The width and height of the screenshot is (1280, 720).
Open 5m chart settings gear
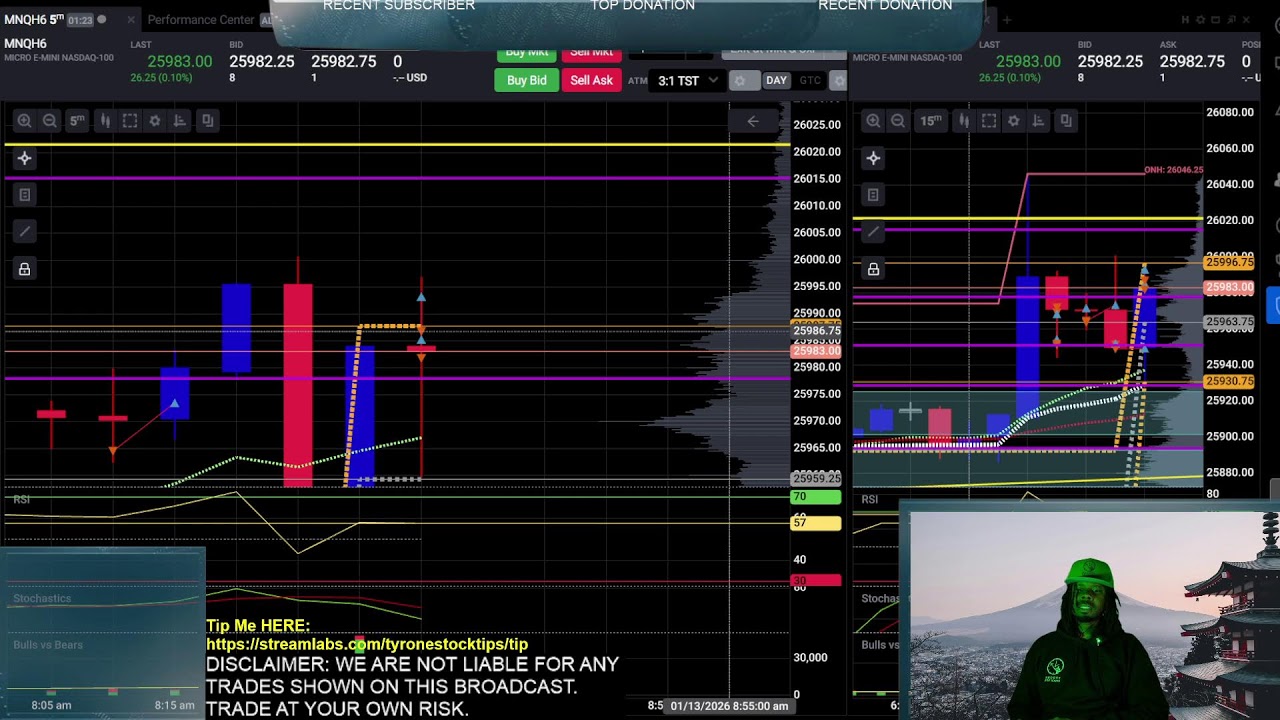(x=155, y=120)
